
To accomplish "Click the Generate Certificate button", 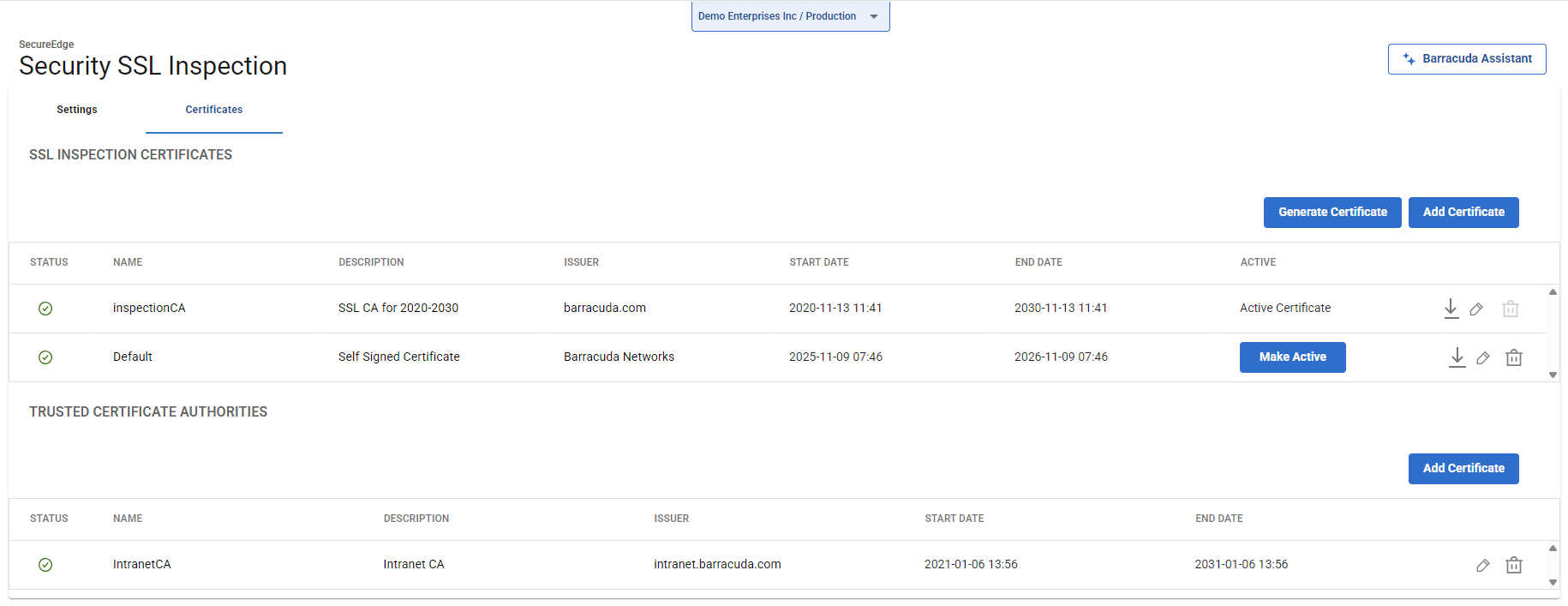I will (1332, 213).
